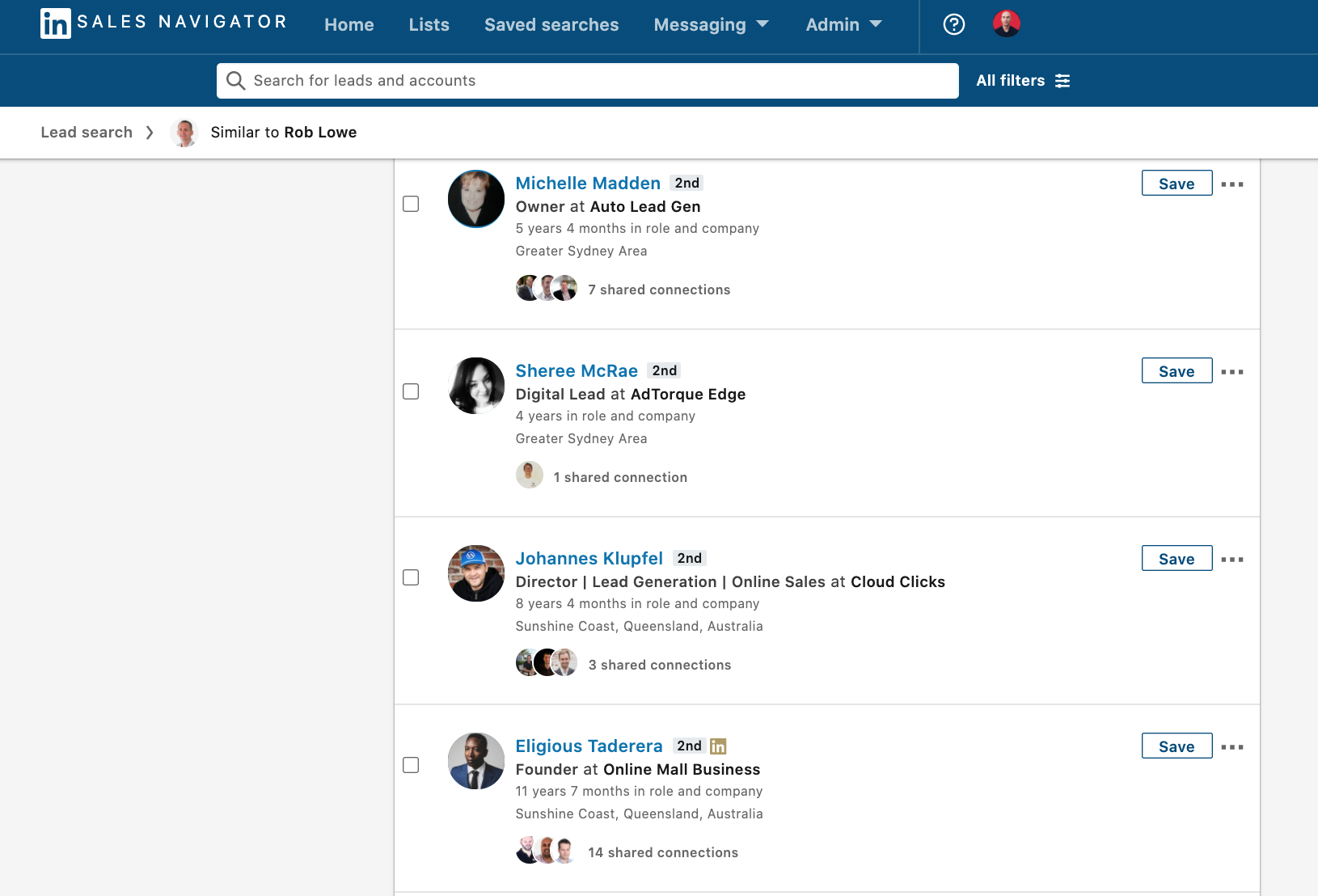Open more actions for Sheree McRae
Viewport: 1318px width, 896px height.
pyautogui.click(x=1232, y=372)
